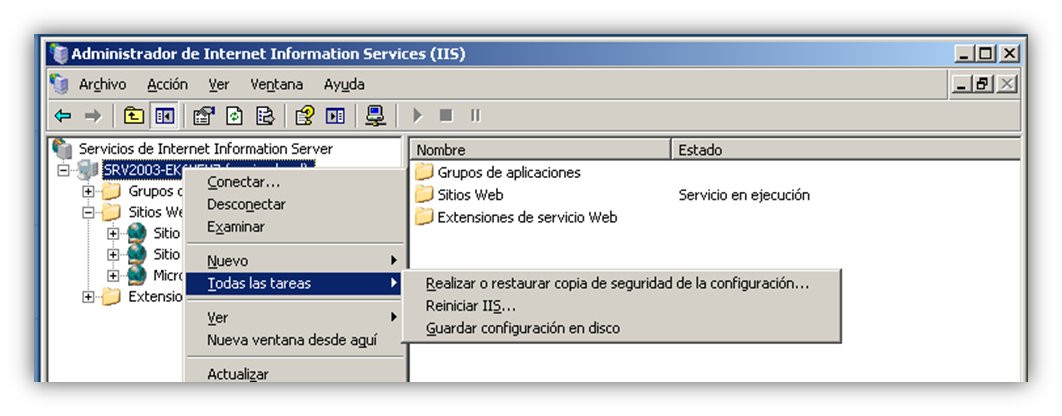Screen dimensions: 1062x416
Task: Choose Examinar in the context menu
Action: pos(295,226)
